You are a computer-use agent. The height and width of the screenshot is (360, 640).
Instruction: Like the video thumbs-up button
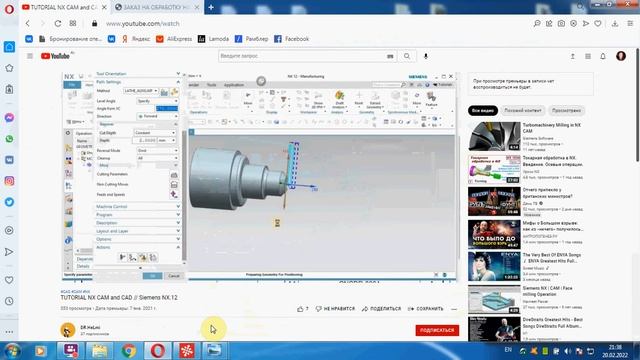[303, 309]
